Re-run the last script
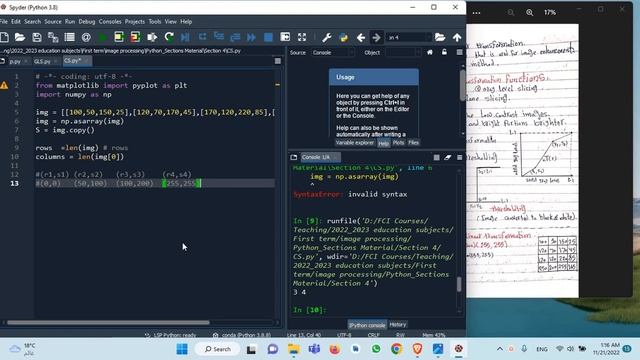The width and height of the screenshot is (640, 360). click(169, 38)
